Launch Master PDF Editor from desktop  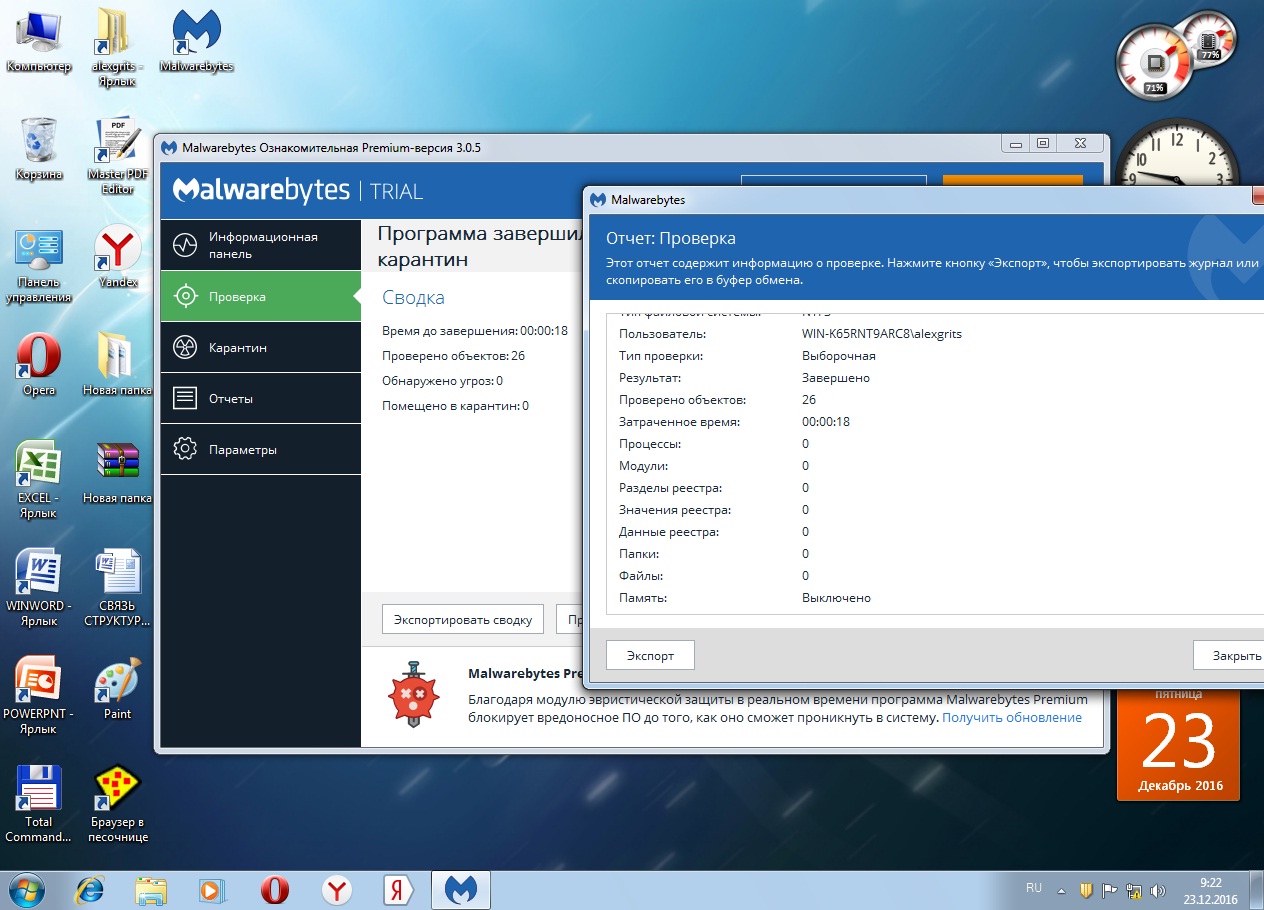118,155
